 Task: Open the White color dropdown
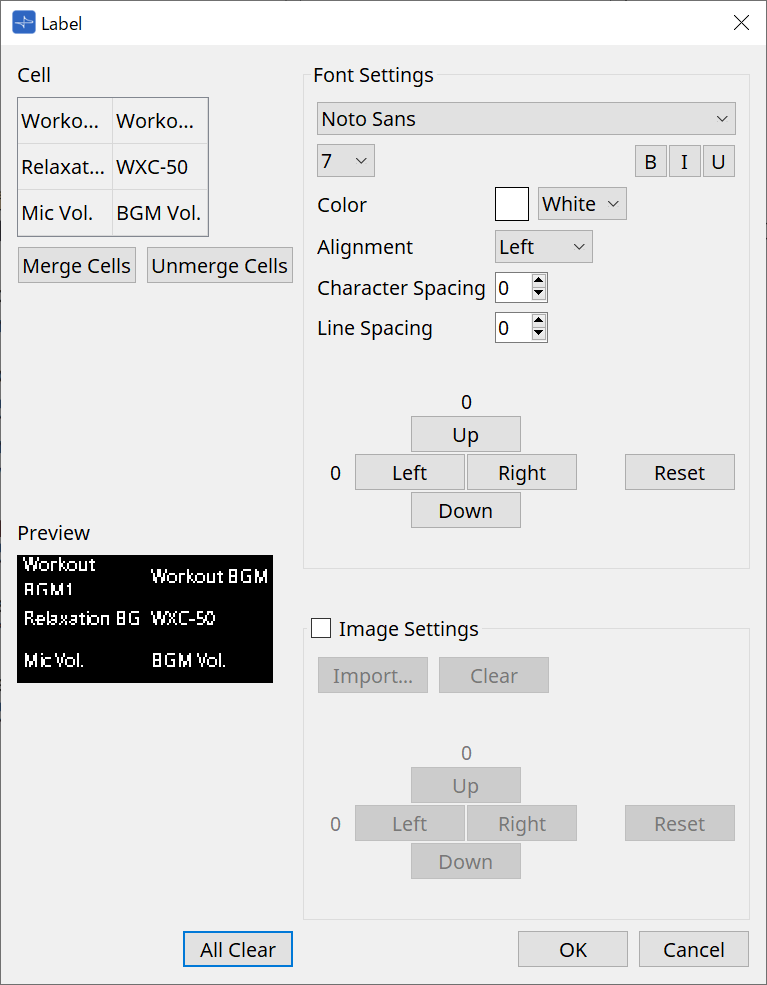[582, 203]
